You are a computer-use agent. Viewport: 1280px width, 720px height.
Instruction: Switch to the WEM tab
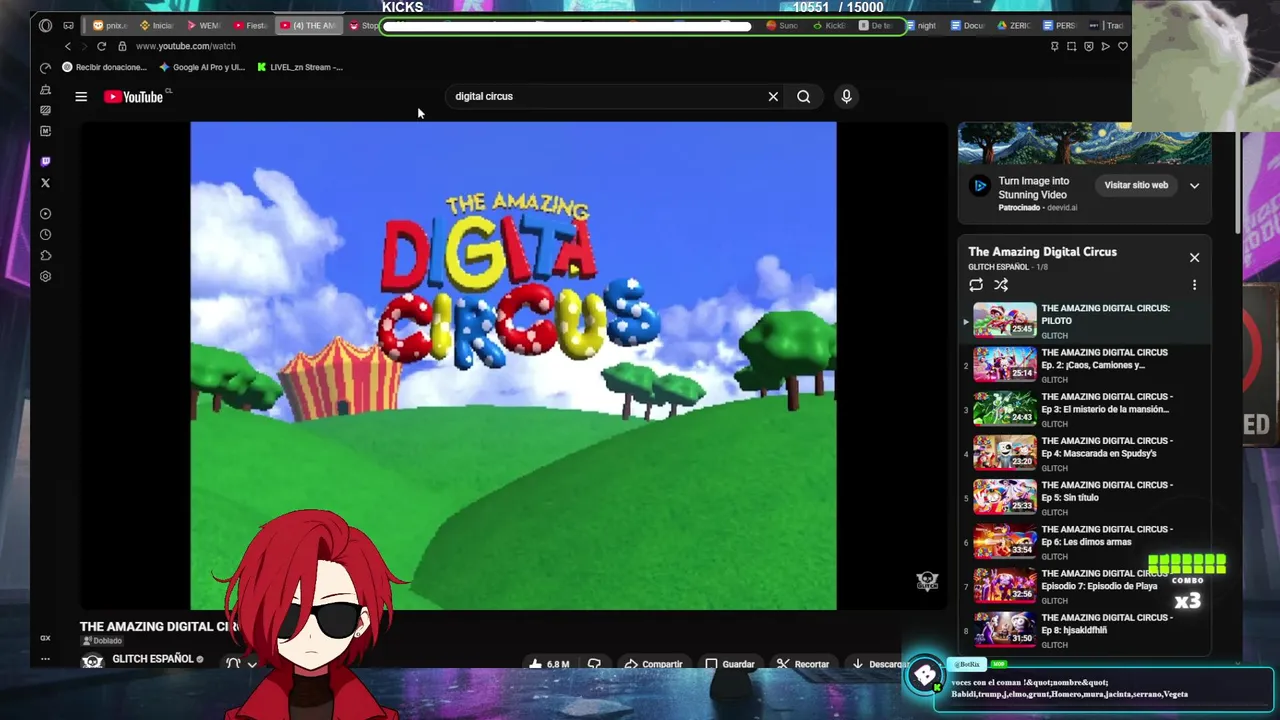[204, 25]
